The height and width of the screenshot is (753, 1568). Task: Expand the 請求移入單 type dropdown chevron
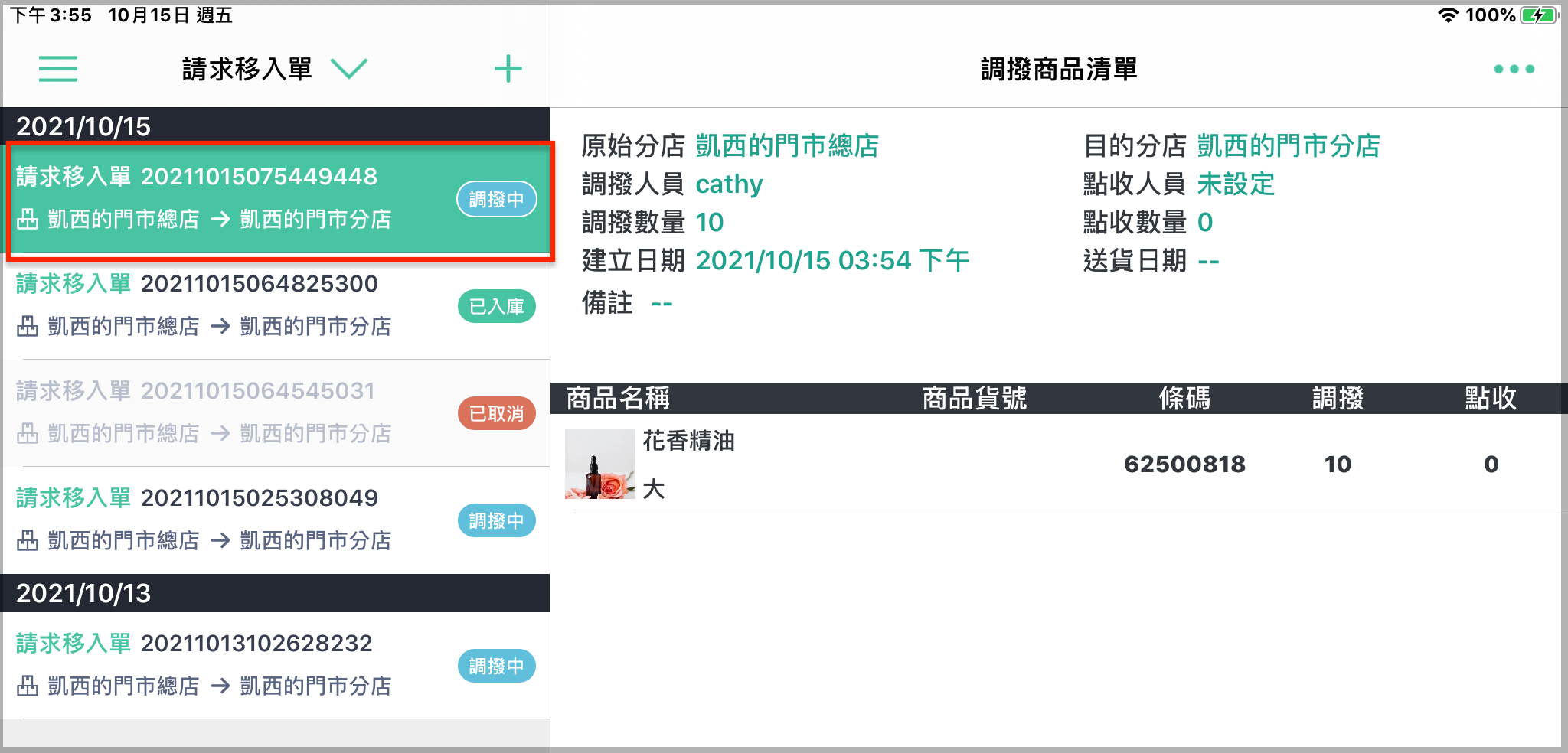(349, 69)
